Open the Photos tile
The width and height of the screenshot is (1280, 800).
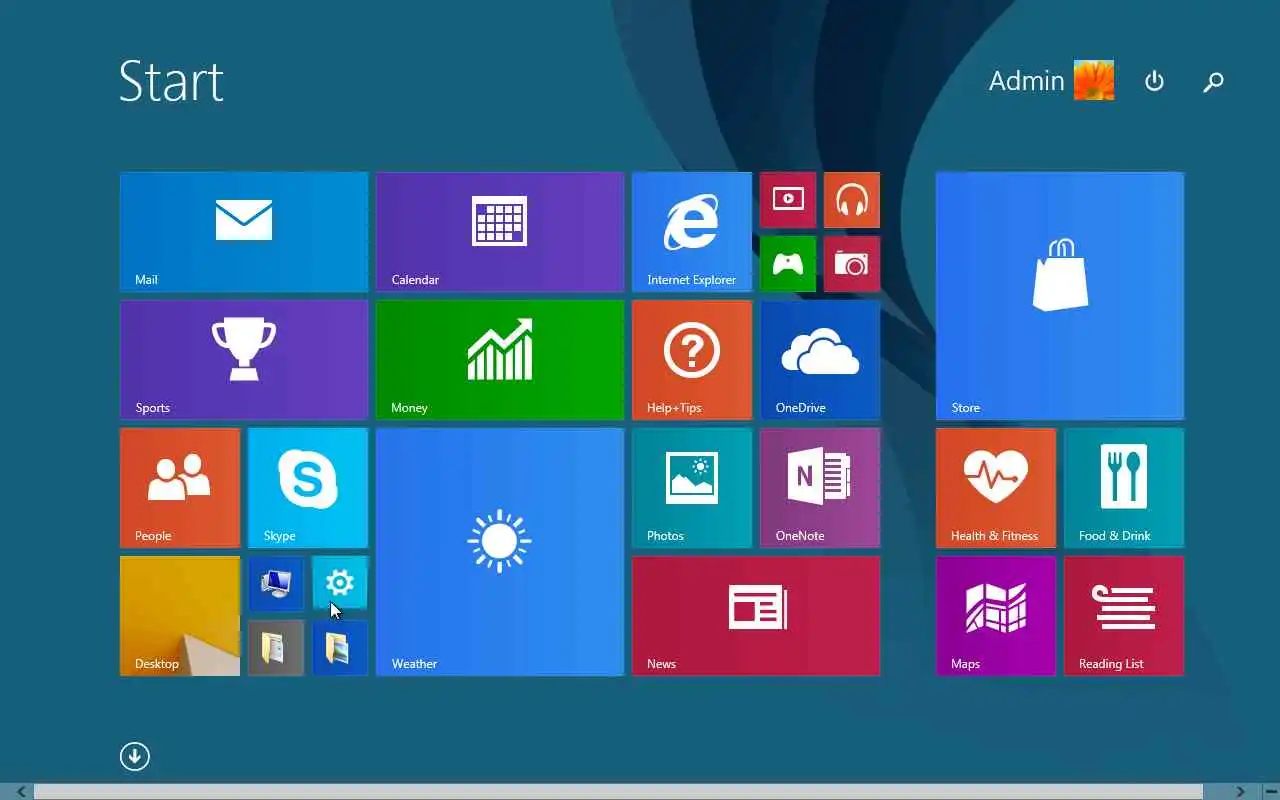coord(692,488)
